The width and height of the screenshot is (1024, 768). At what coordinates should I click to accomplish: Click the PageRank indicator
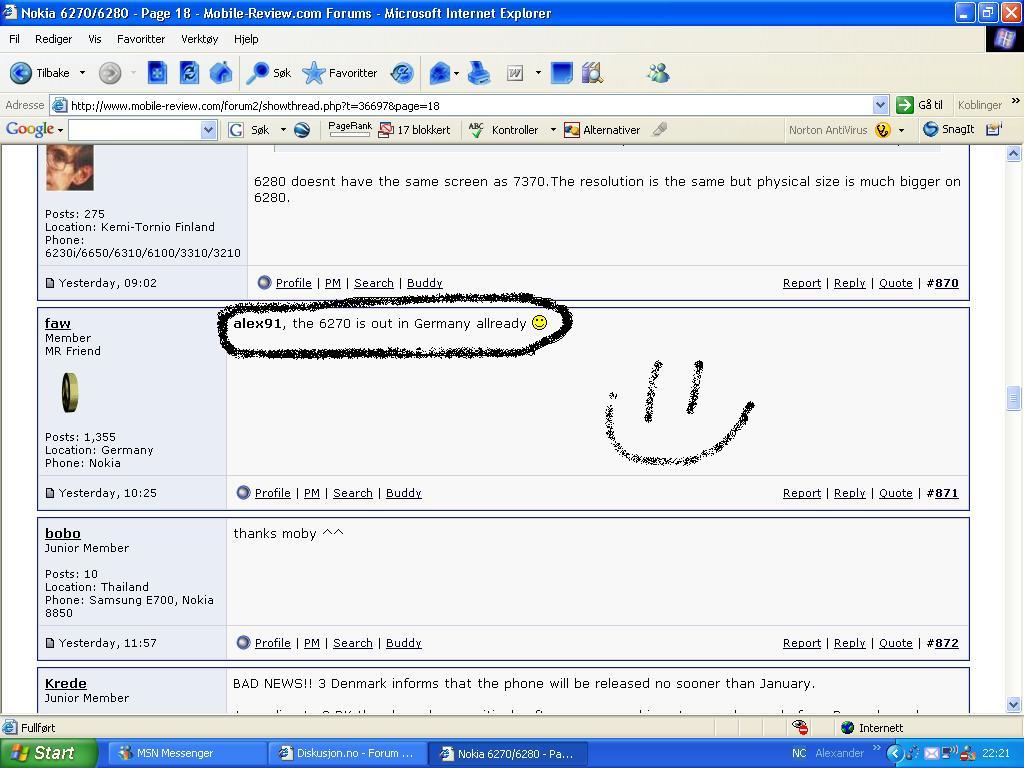tap(350, 129)
